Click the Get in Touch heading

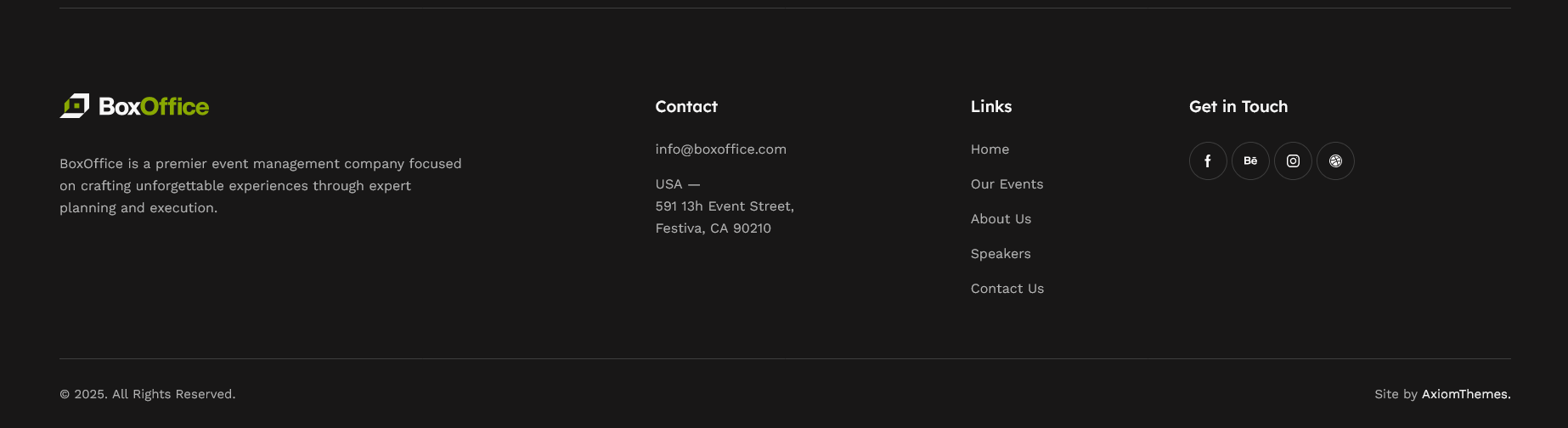(1238, 106)
